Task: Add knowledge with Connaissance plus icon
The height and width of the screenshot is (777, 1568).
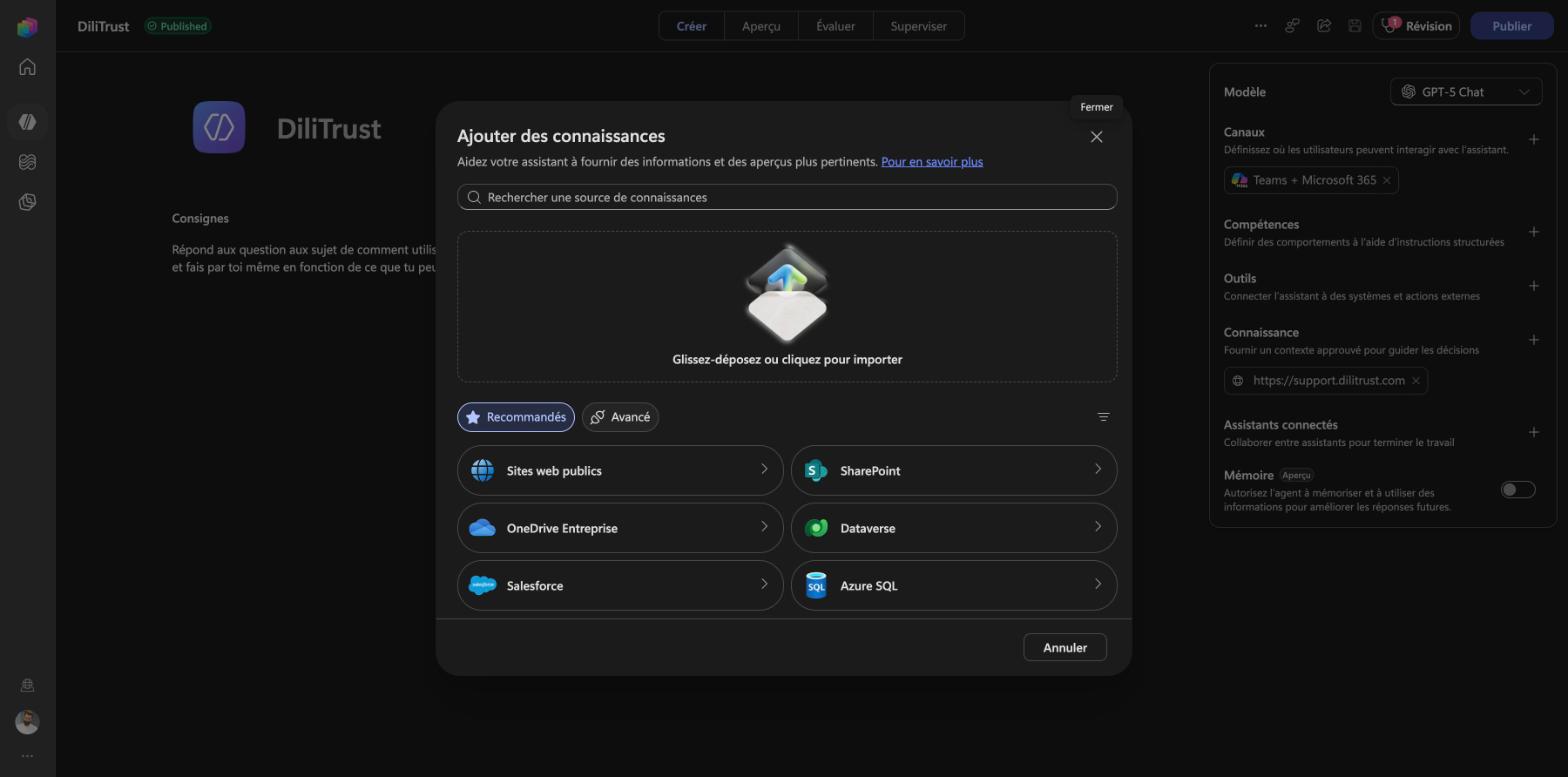Action: tap(1533, 340)
